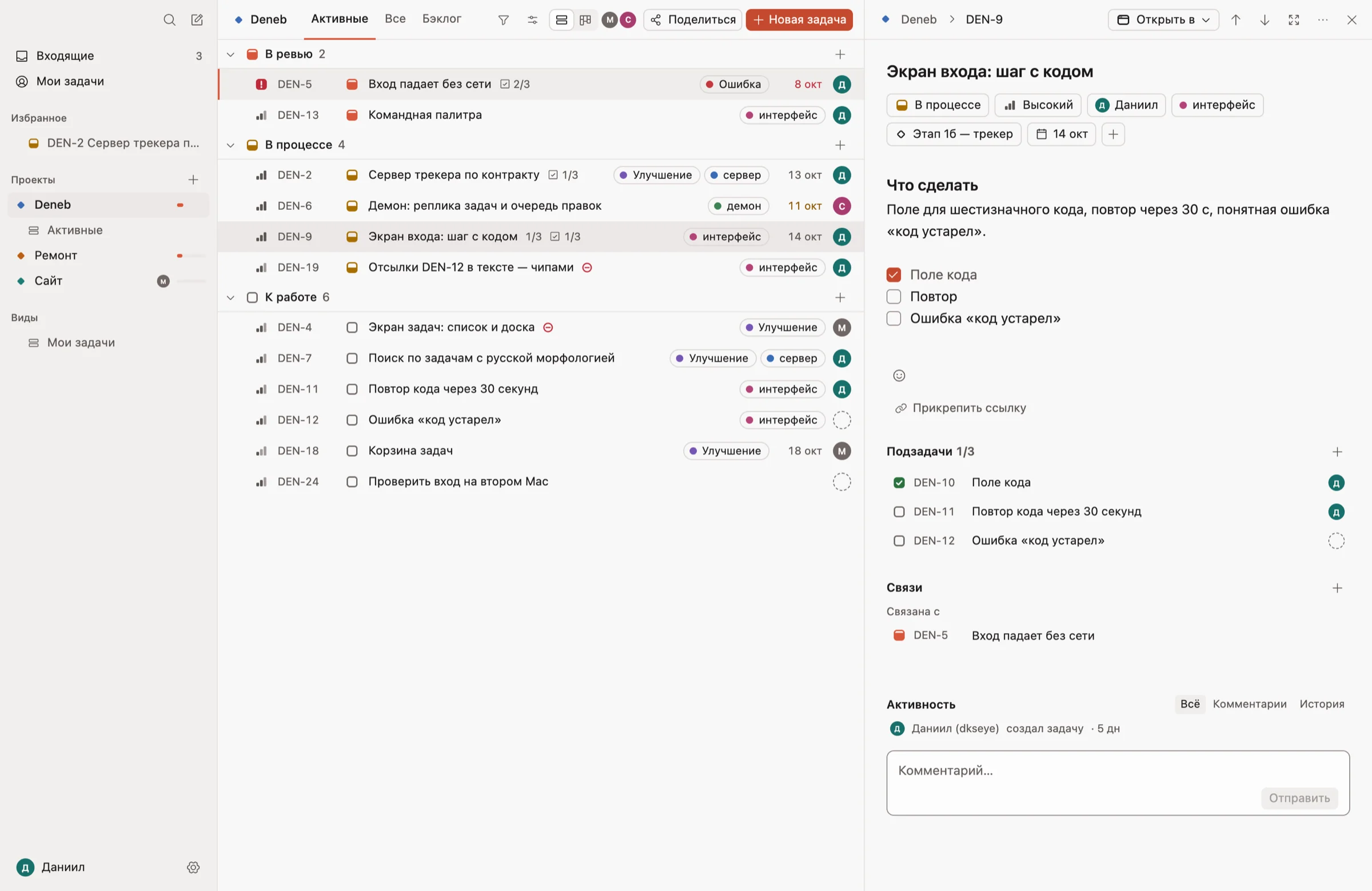Open the three-dot more options menu
Viewport: 1372px width, 891px height.
pos(1322,20)
